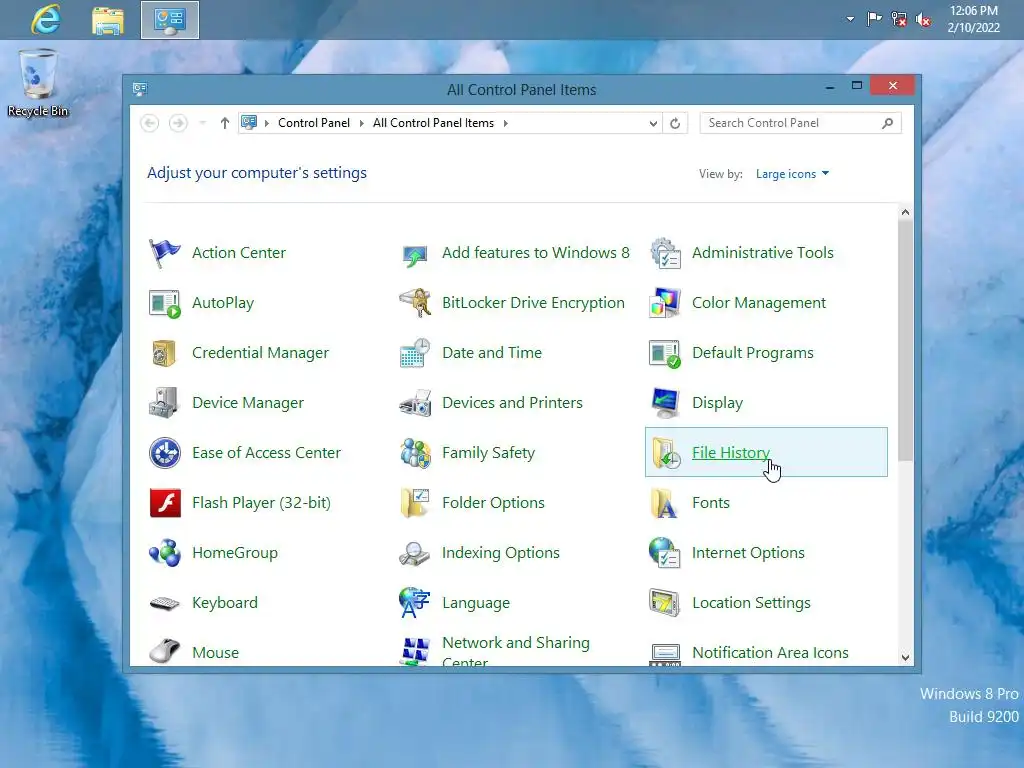Open the Folder Options icon
The width and height of the screenshot is (1024, 768).
[415, 503]
